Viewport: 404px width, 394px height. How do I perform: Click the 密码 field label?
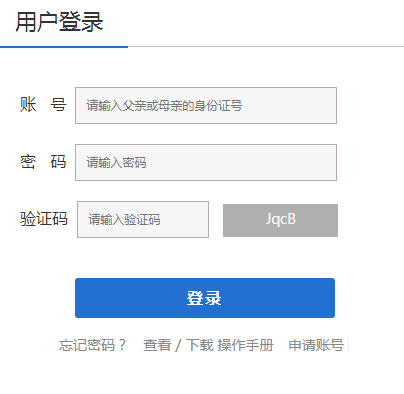click(43, 162)
